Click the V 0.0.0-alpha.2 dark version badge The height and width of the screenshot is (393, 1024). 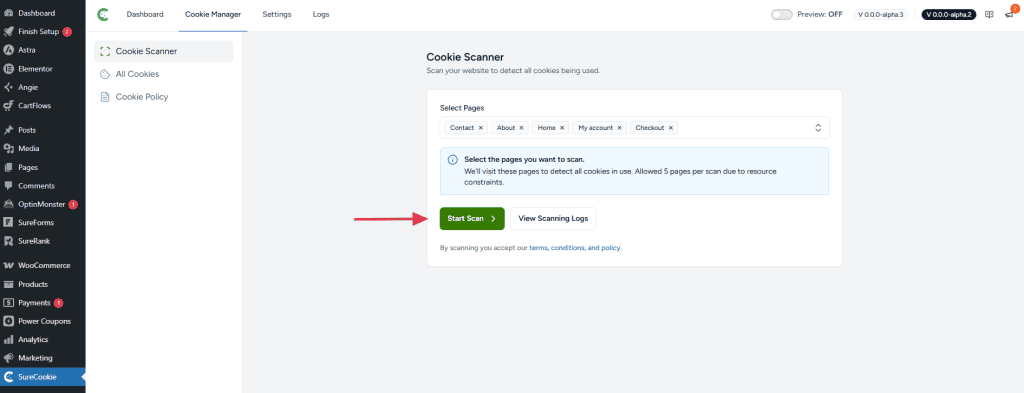pos(949,14)
